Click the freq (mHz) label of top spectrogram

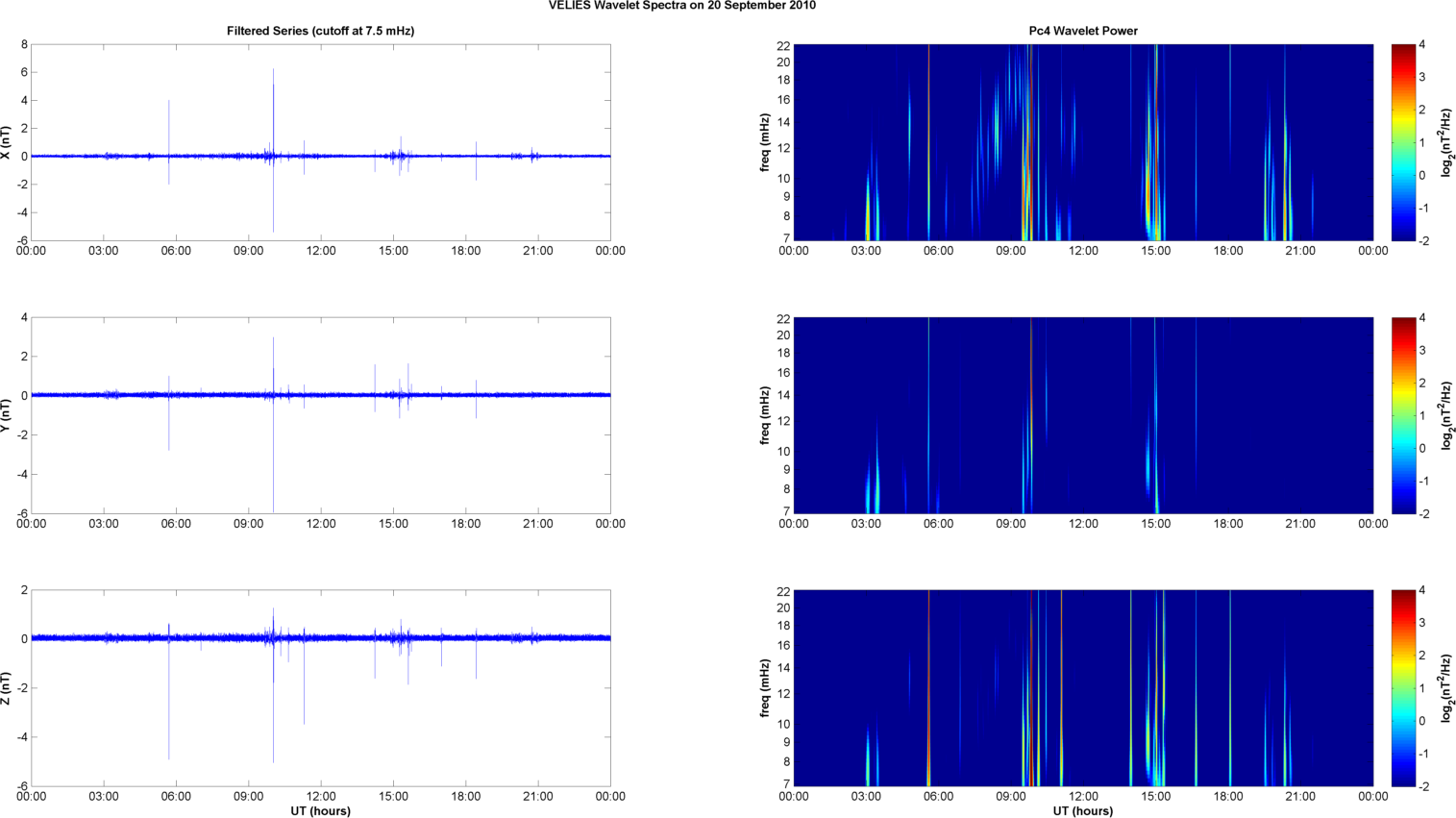point(765,142)
